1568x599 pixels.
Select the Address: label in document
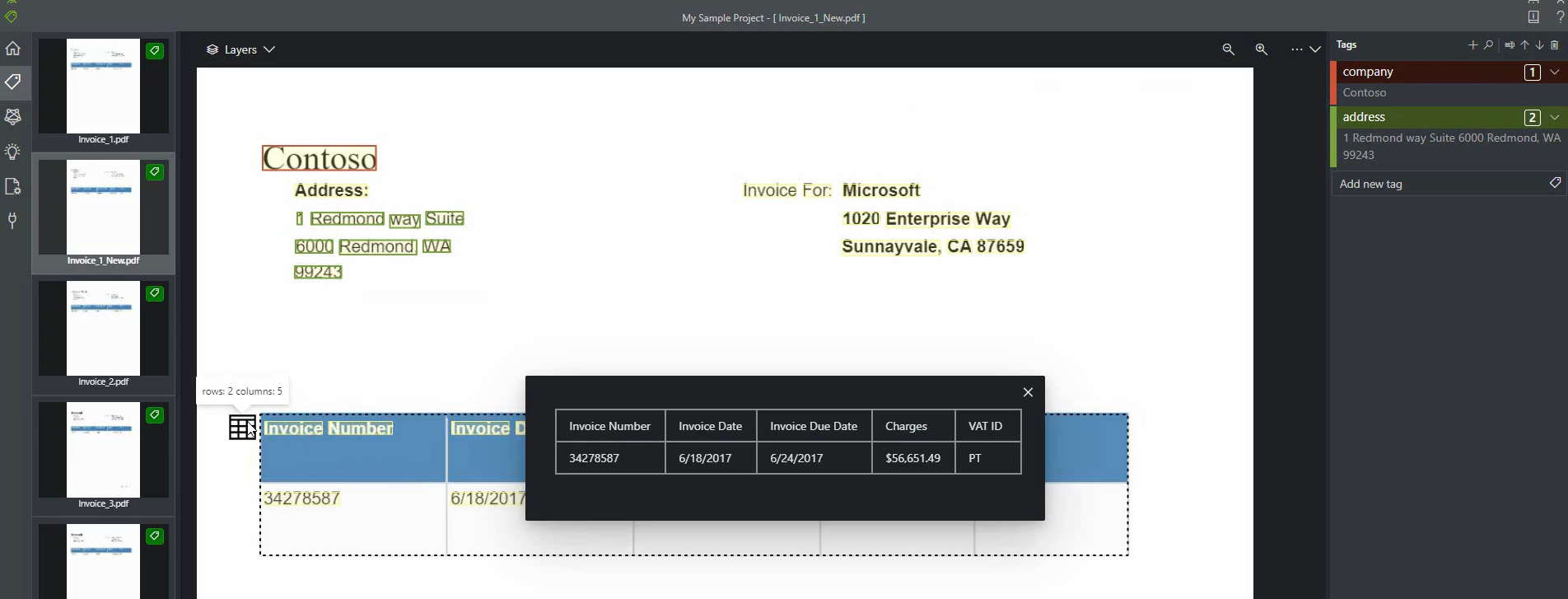[332, 190]
